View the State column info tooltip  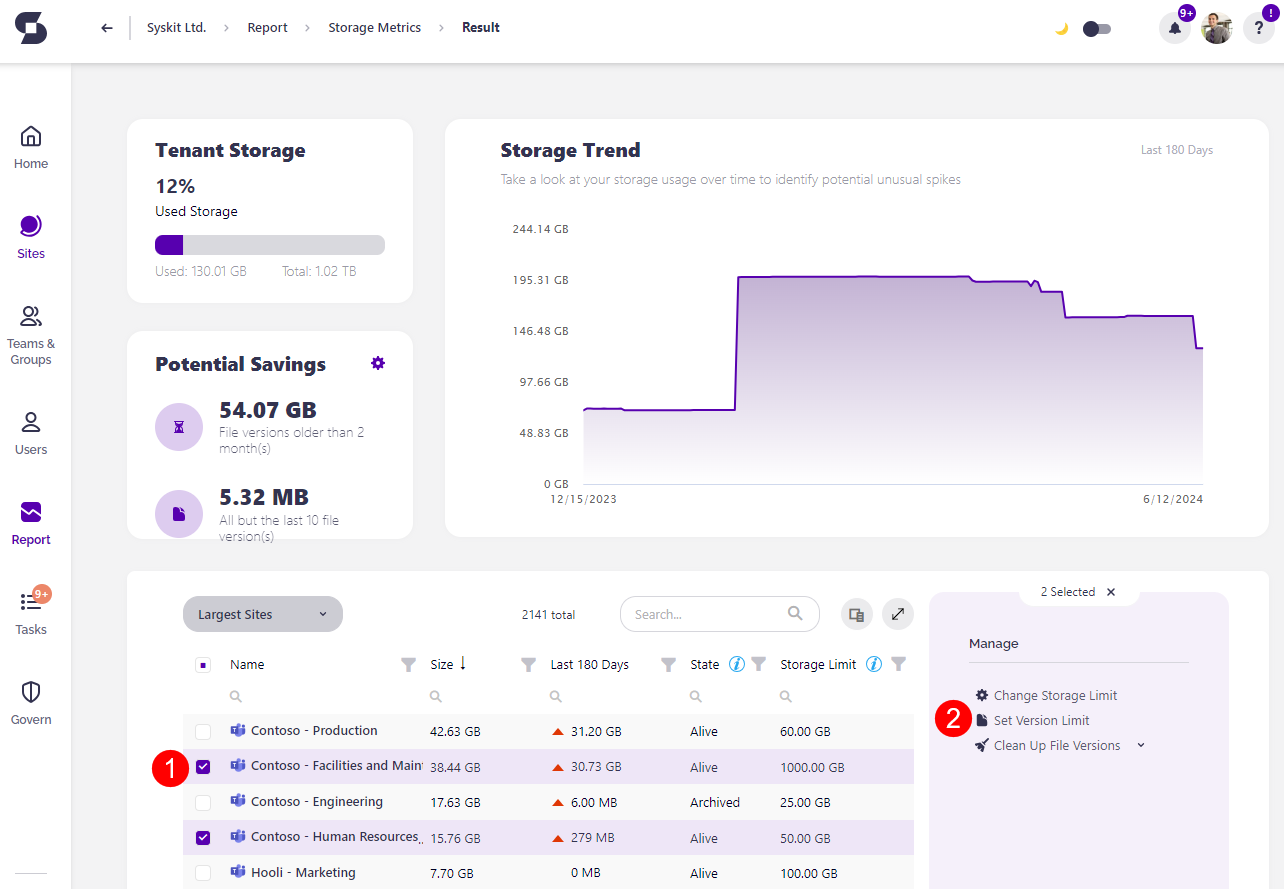point(738,664)
